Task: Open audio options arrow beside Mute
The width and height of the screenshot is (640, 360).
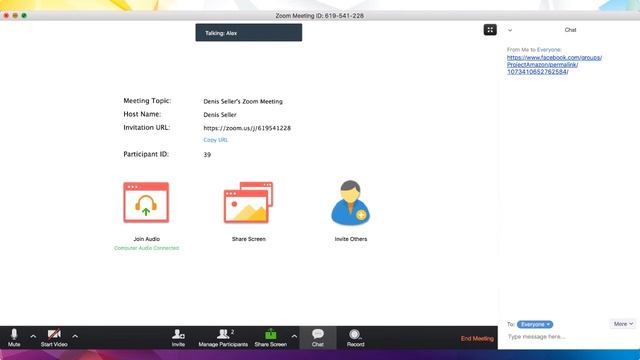Action: pos(33,337)
